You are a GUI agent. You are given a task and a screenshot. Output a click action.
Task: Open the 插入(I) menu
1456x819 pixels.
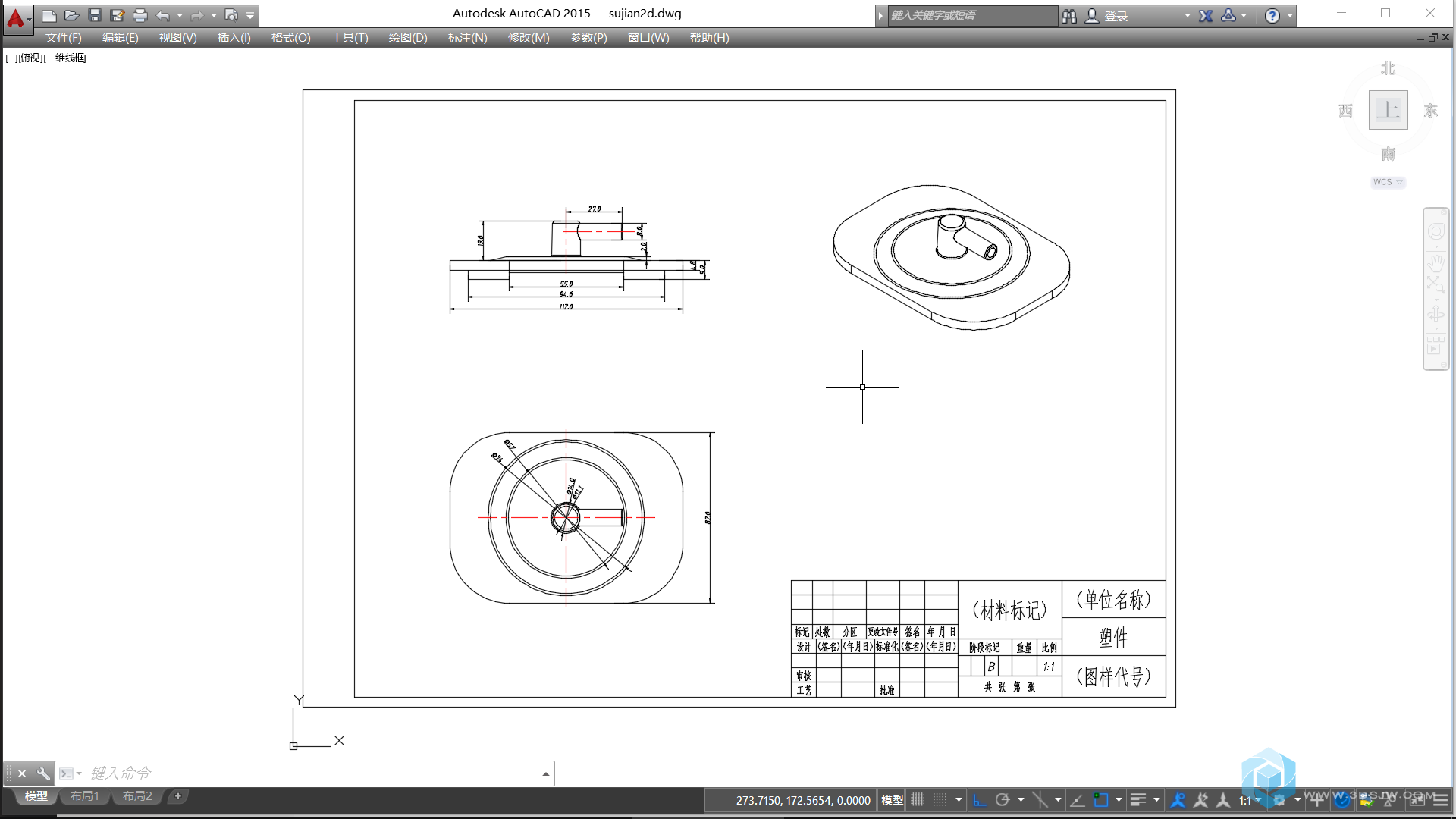234,38
